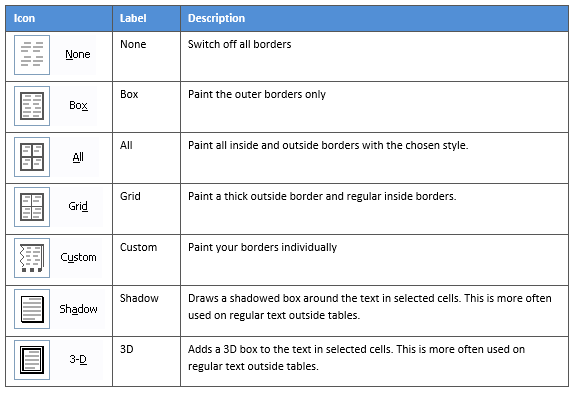
Task: Click the Icon column header
Action: pyautogui.click(x=24, y=18)
